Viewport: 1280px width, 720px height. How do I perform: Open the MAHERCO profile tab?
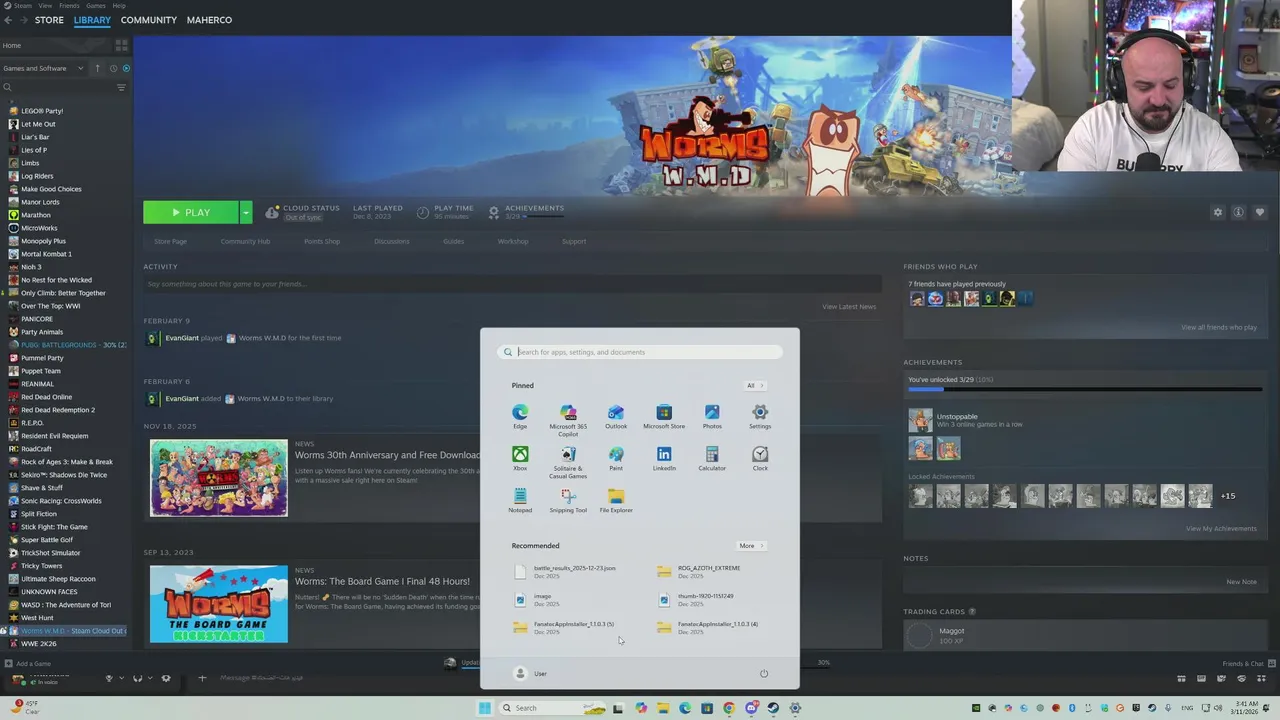coord(209,20)
